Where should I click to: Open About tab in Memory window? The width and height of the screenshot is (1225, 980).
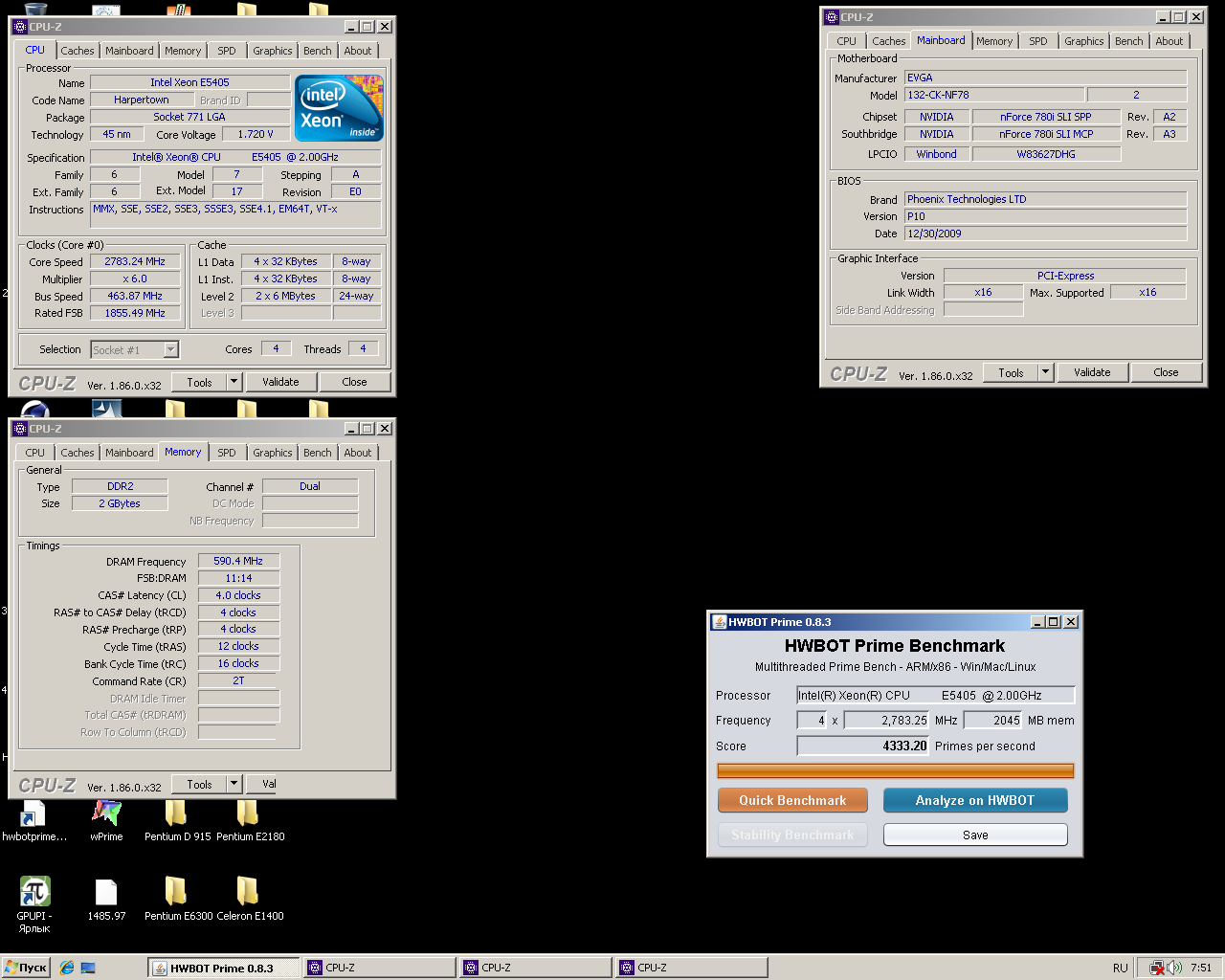tap(358, 453)
